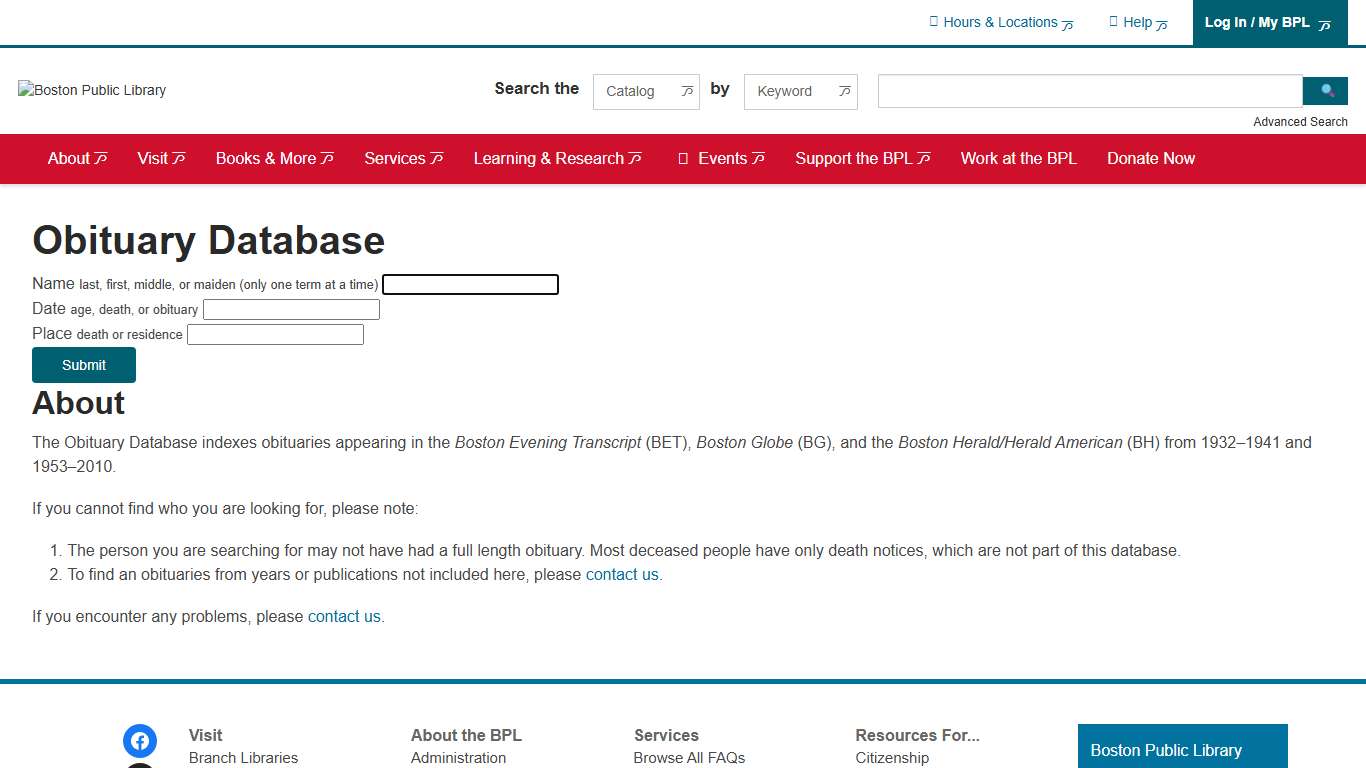Click the Hours & Locations clock icon
Screen dimensions: 1366x768
point(934,21)
